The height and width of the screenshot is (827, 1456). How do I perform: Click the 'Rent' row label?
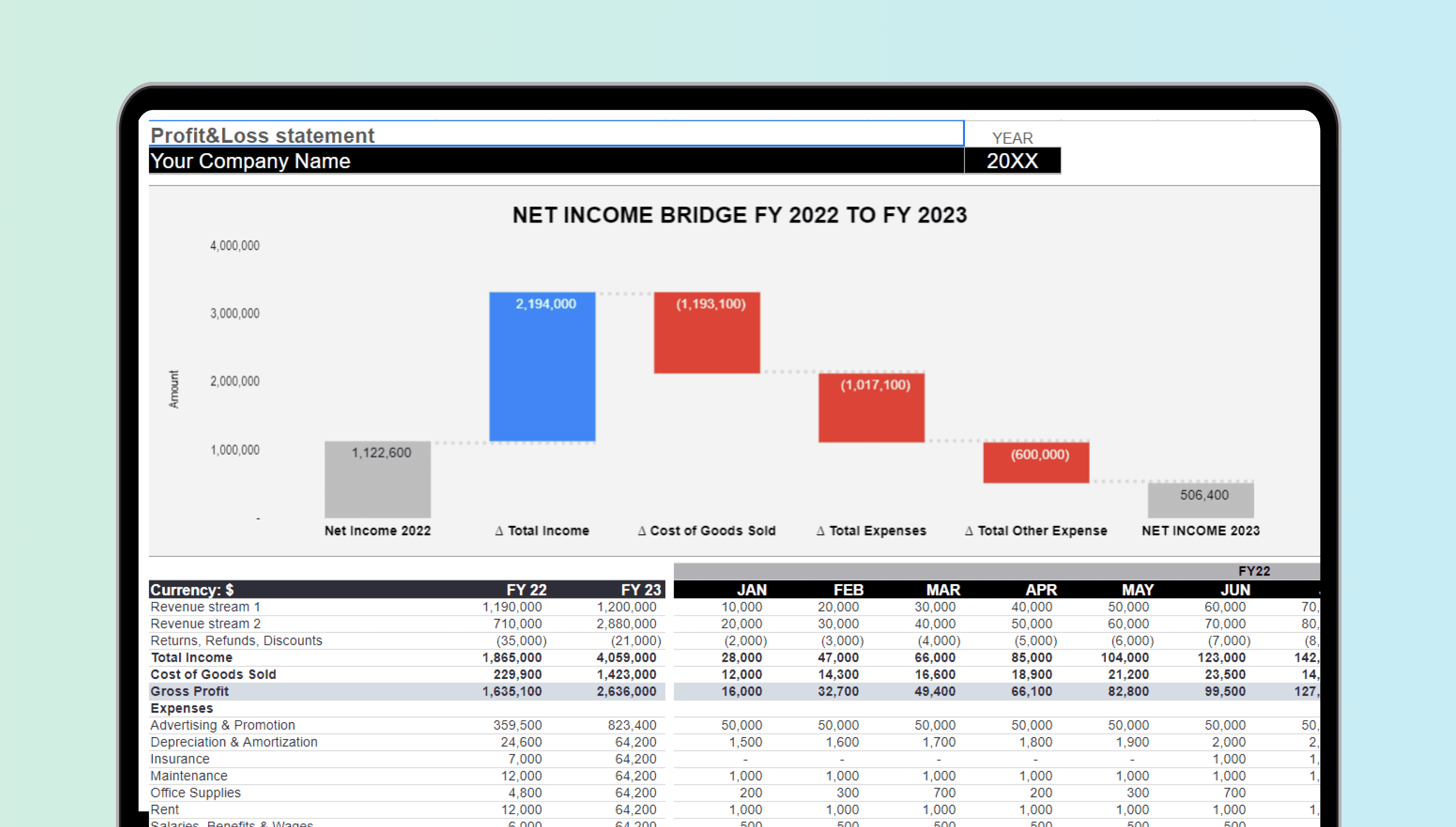click(x=164, y=810)
